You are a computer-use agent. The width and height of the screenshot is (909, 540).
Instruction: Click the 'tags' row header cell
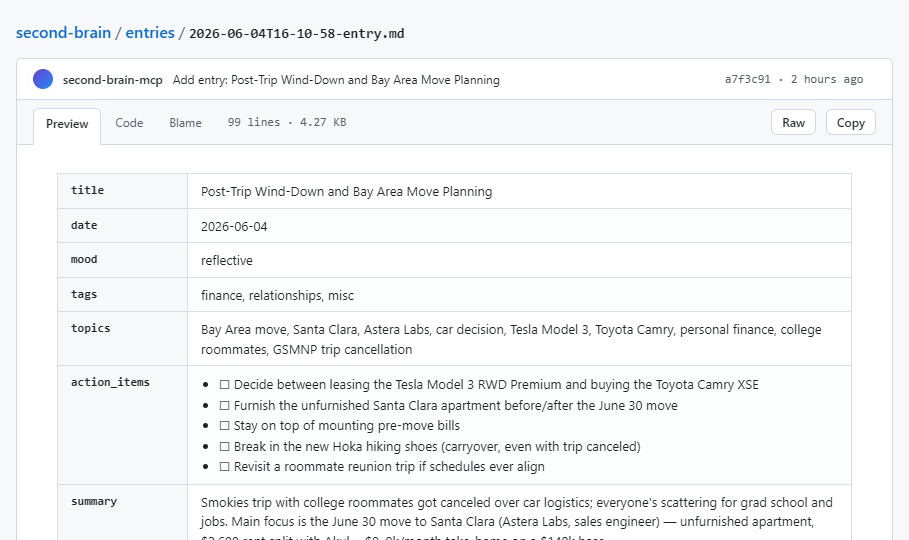click(122, 295)
